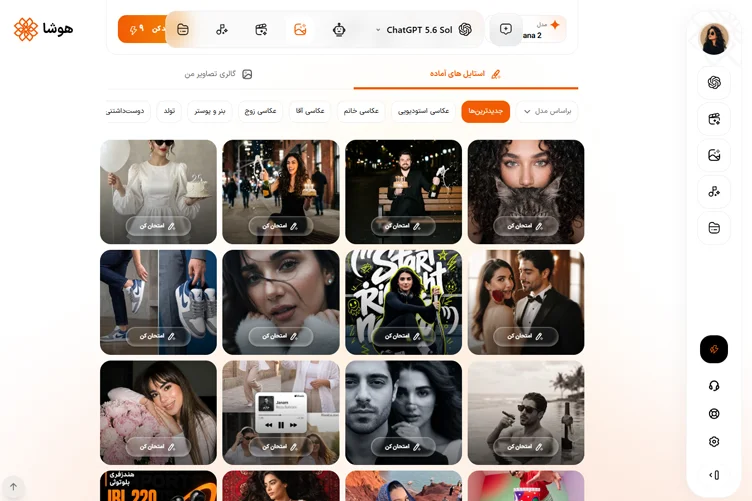Viewport: 752px width, 501px height.
Task: Open headset support icon in sidebar
Action: pos(714,386)
